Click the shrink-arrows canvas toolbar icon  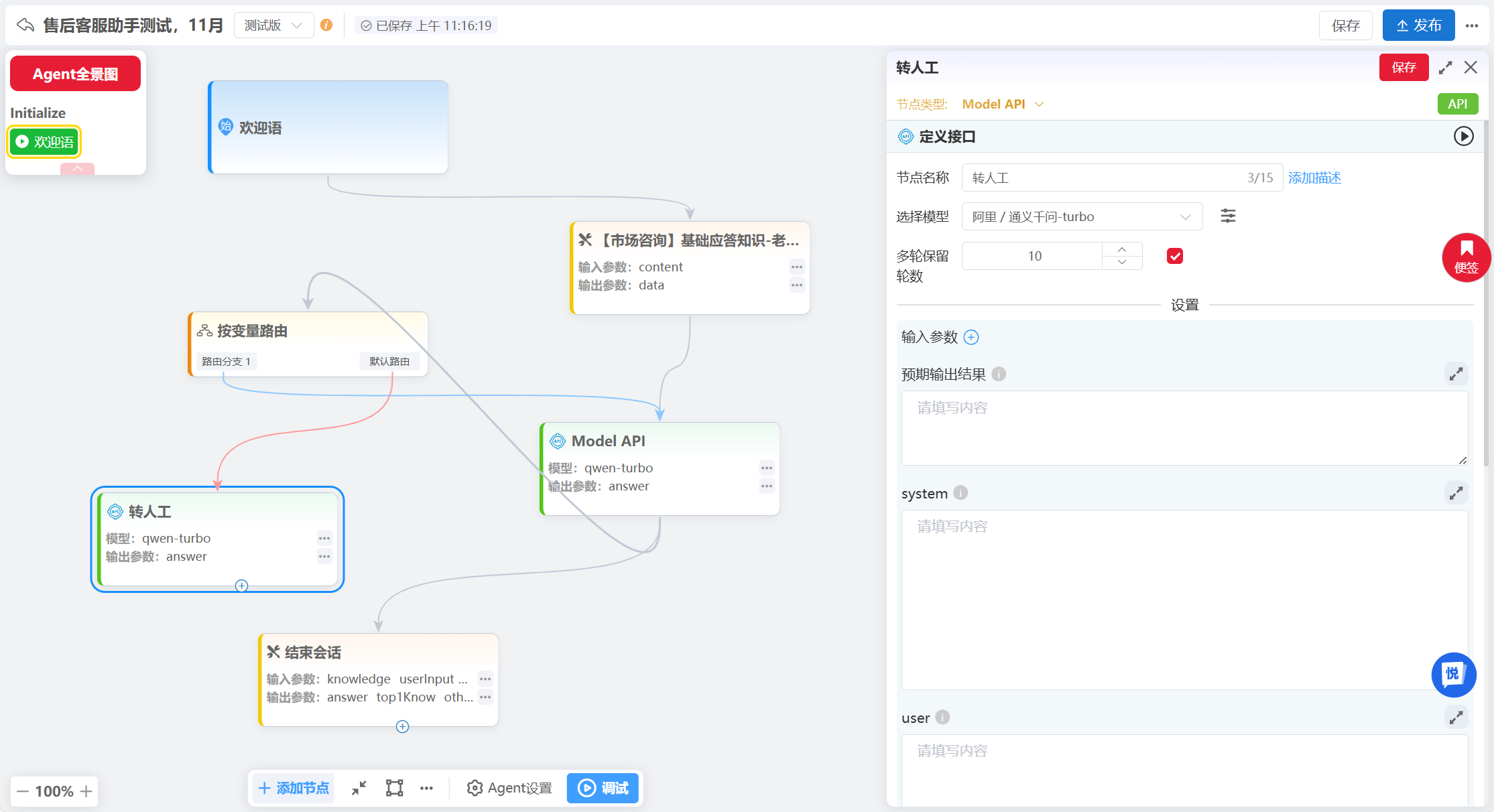coord(359,788)
